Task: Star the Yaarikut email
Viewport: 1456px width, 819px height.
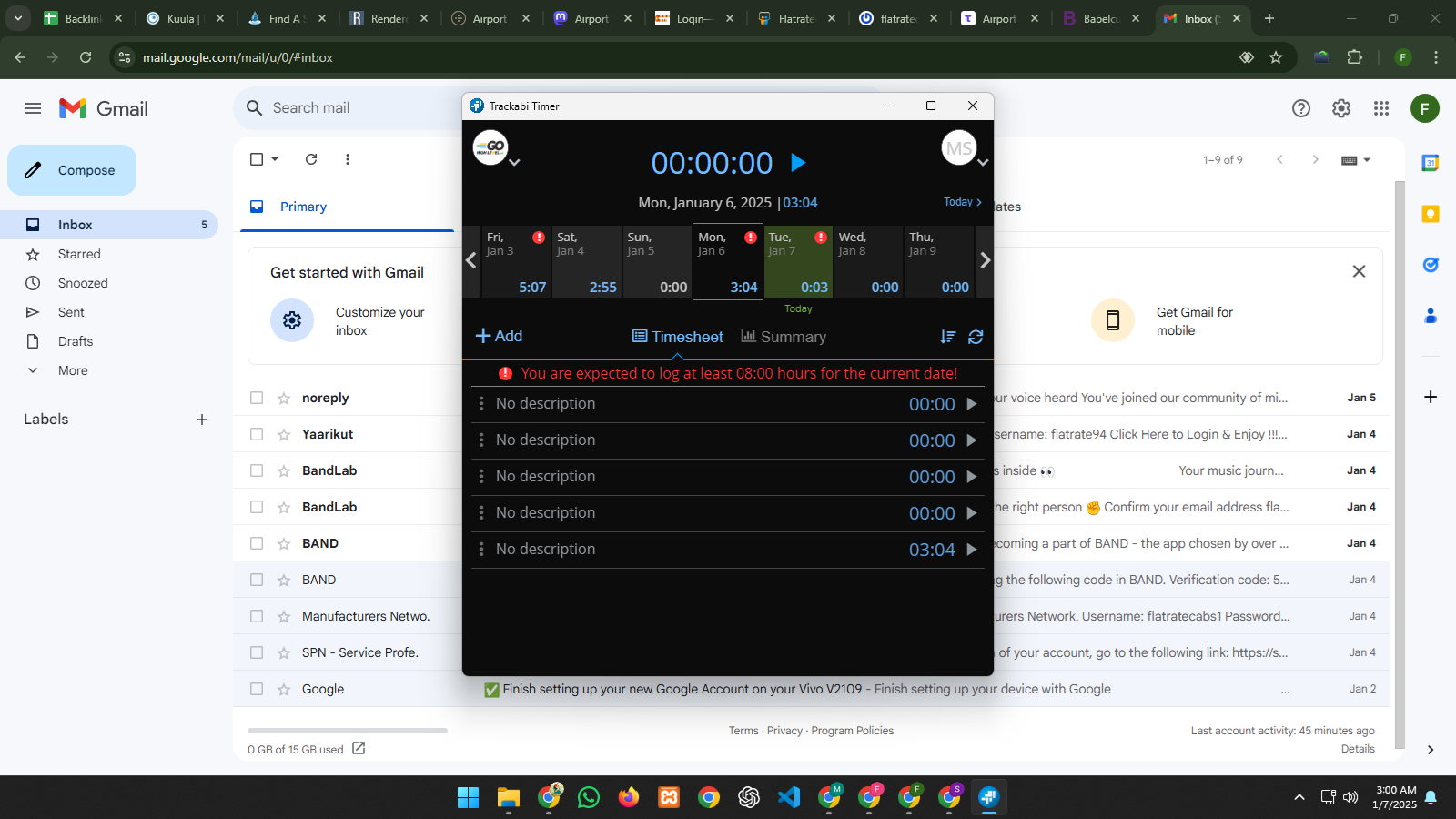Action: coord(284,434)
